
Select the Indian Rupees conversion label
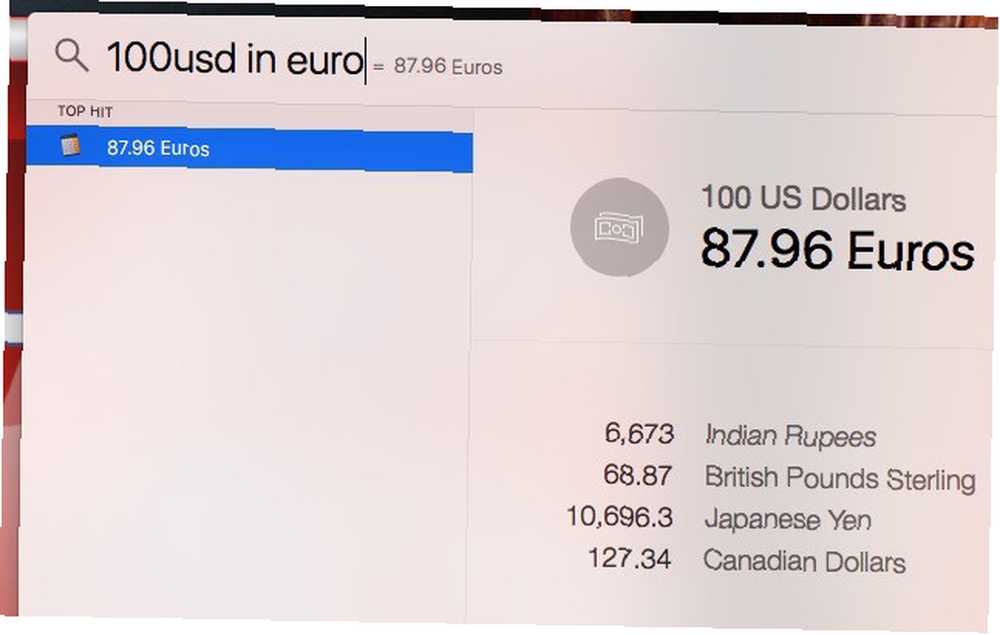tap(790, 436)
